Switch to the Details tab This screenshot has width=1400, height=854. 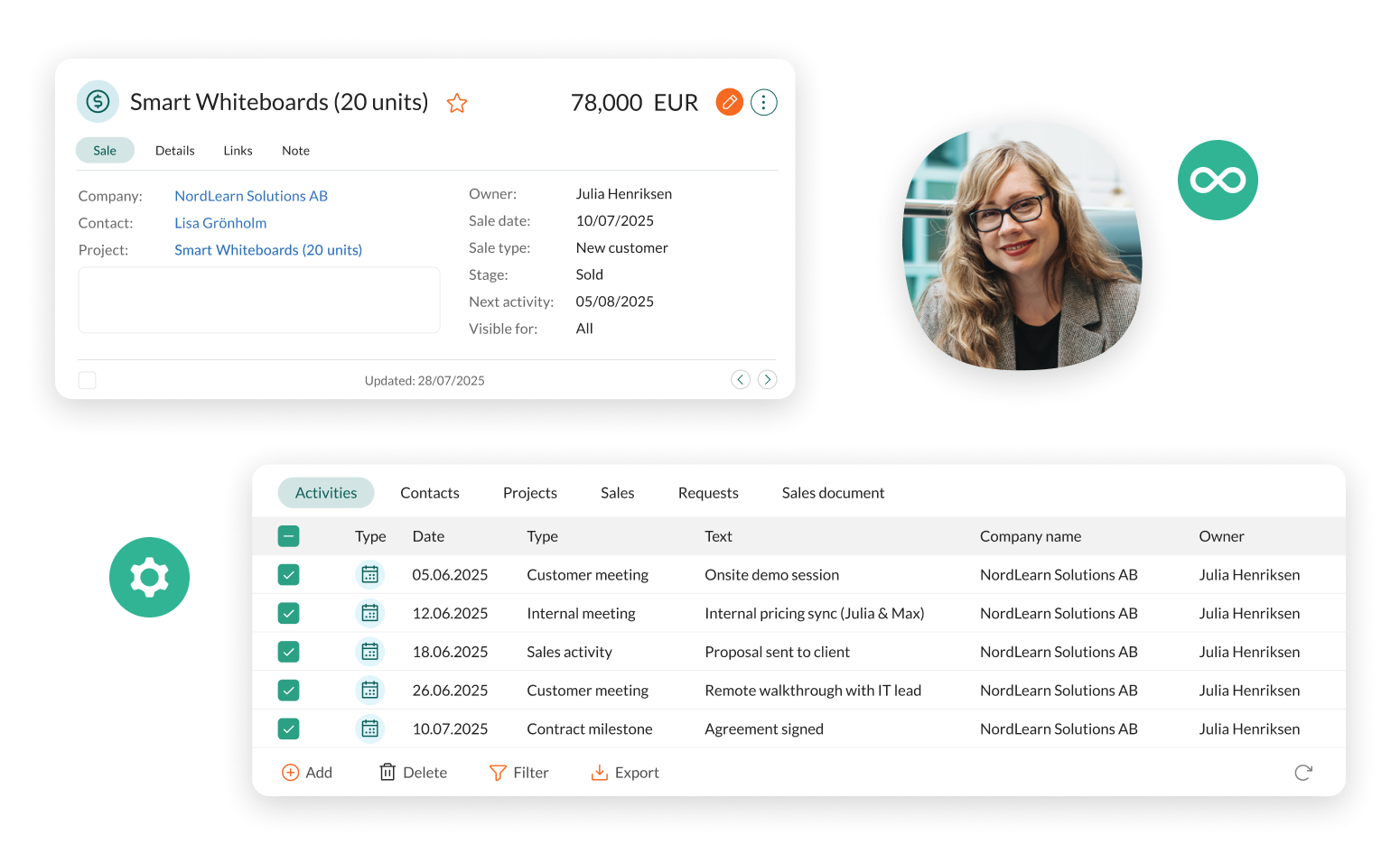pos(174,151)
